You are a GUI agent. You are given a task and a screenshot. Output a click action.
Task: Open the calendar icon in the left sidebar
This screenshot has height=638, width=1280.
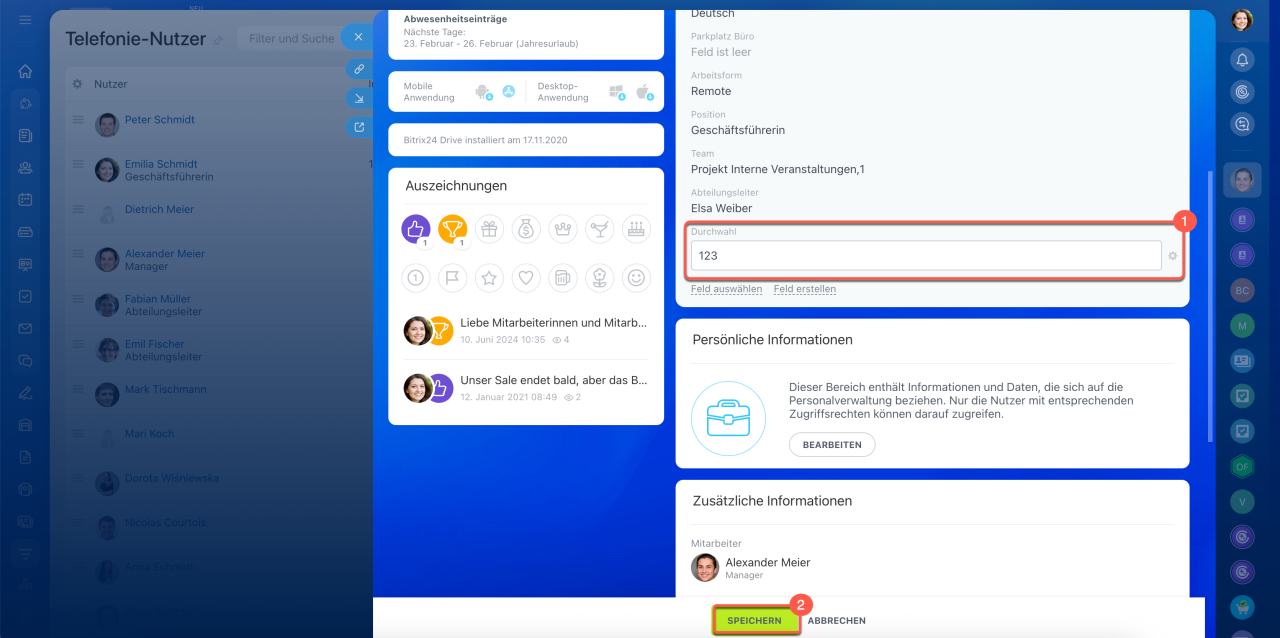(x=25, y=199)
